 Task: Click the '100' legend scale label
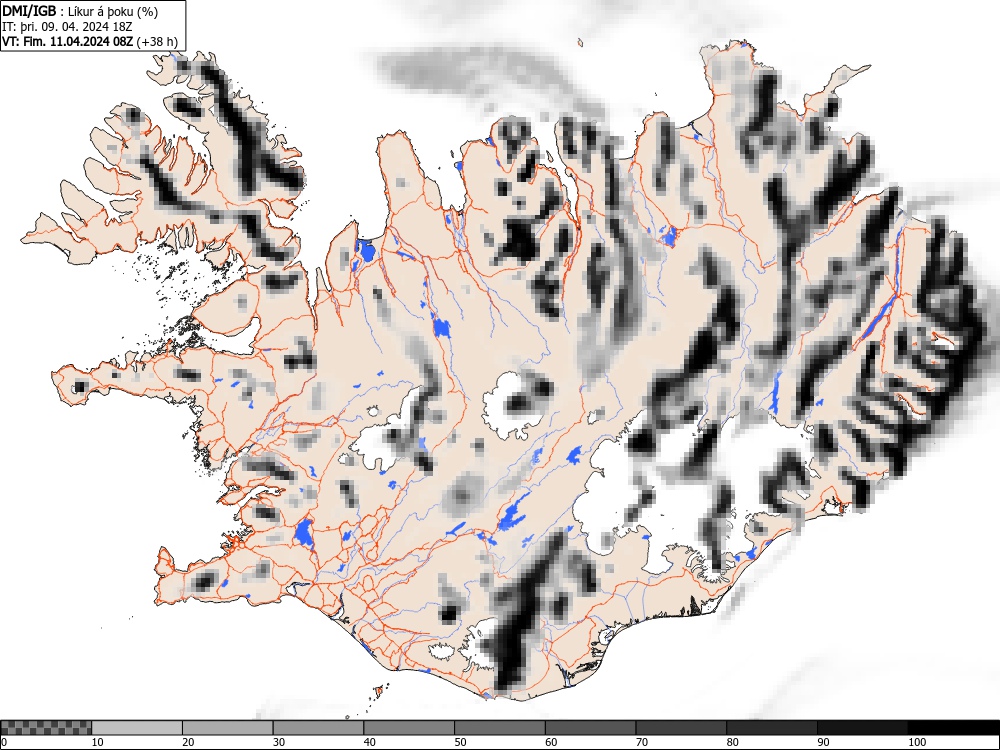click(x=916, y=742)
